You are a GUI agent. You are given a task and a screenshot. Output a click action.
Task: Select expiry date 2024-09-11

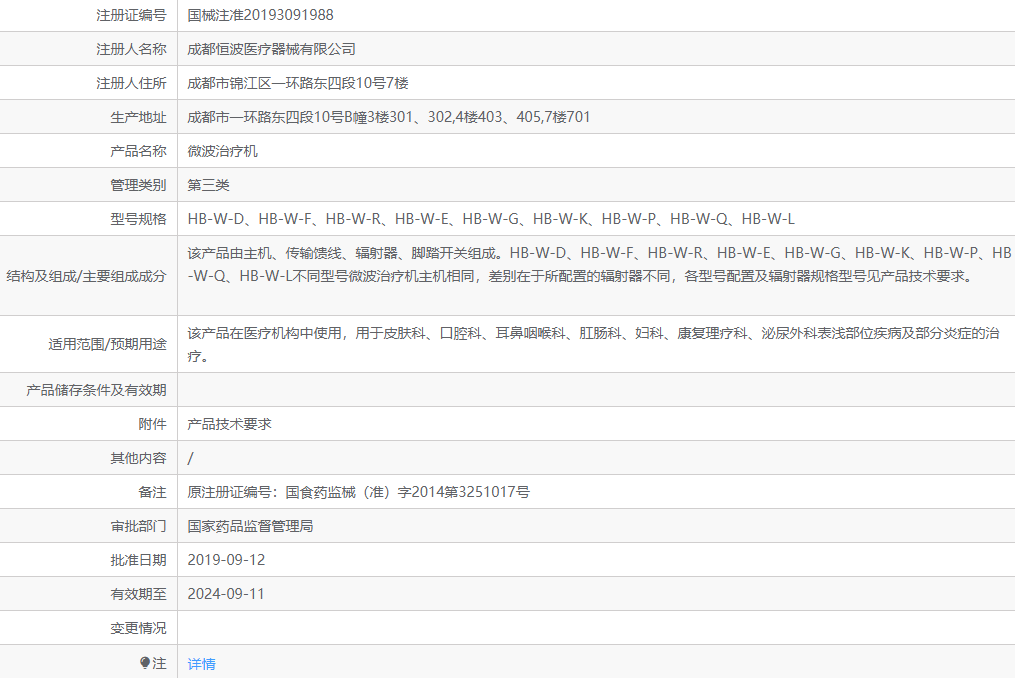tap(228, 594)
